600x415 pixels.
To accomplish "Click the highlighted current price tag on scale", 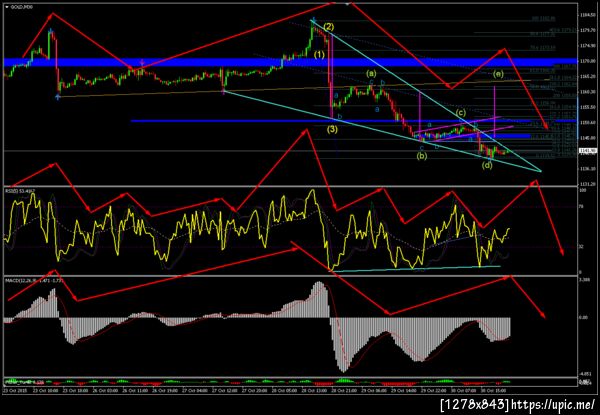I will pos(586,151).
